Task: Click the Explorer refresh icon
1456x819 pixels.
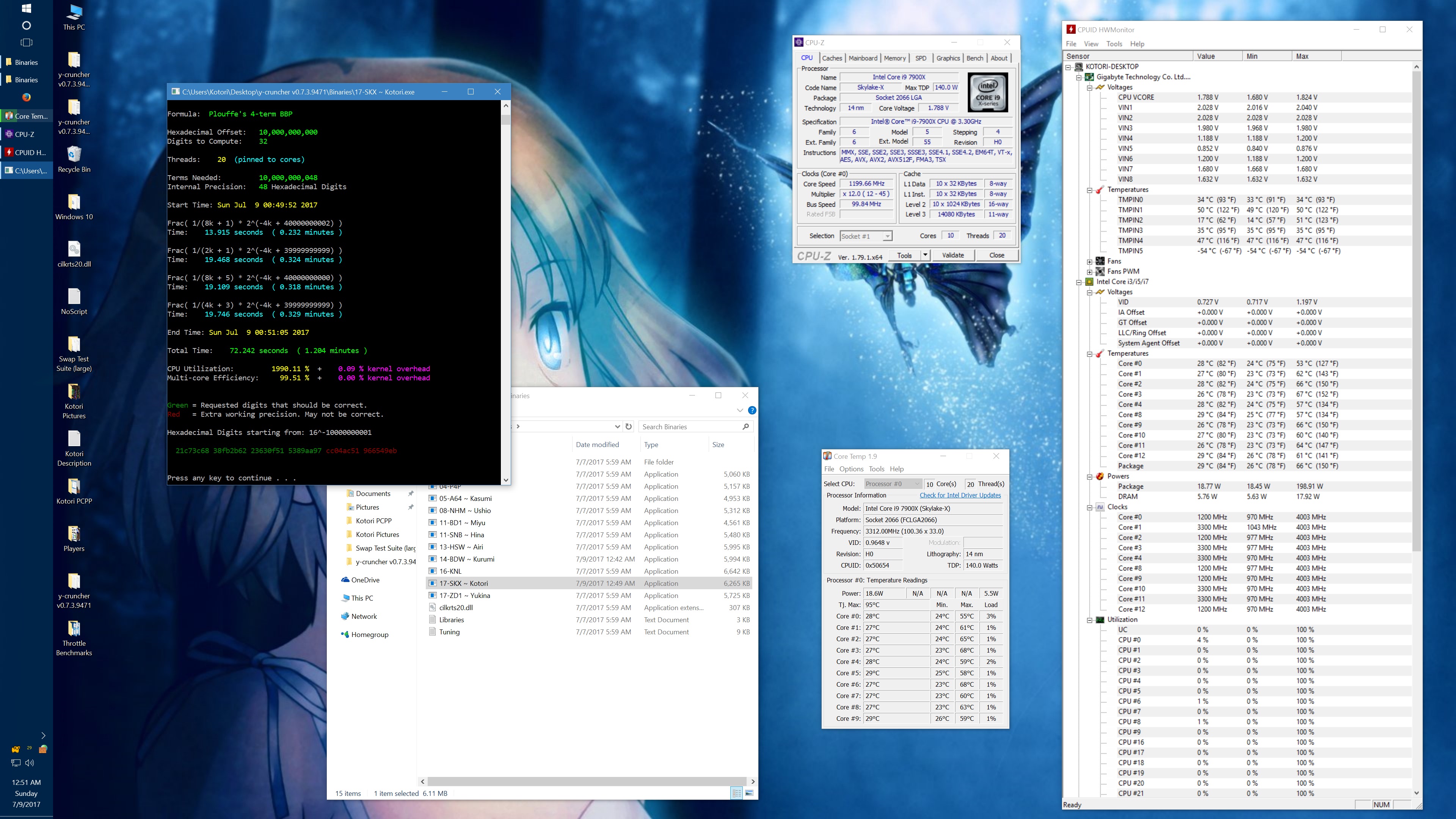Action: 629,427
